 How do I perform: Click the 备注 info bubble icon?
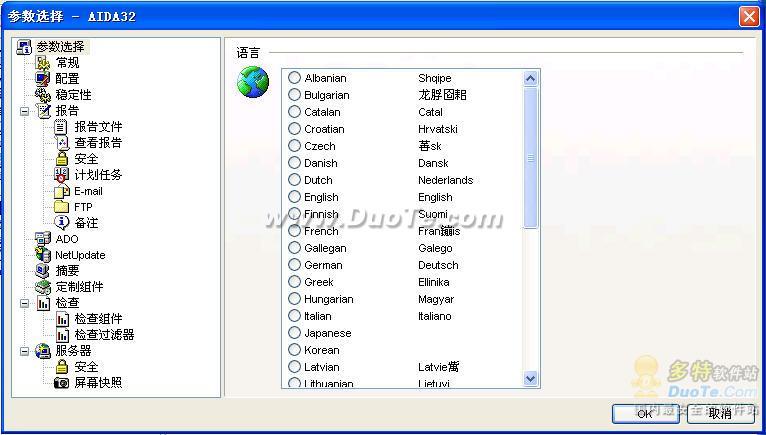pos(62,222)
